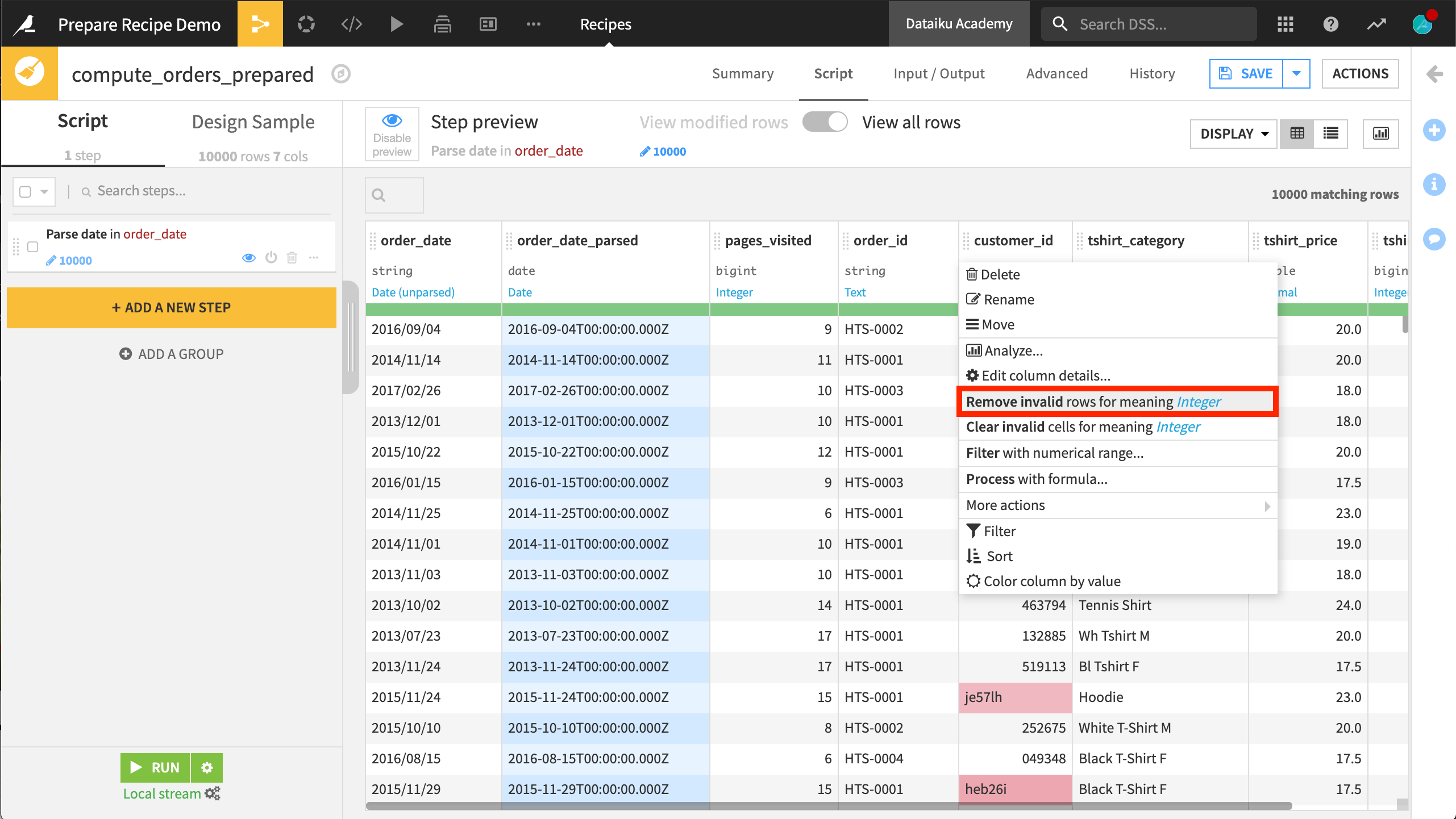Click the Prepare Recipe run icon

154,768
